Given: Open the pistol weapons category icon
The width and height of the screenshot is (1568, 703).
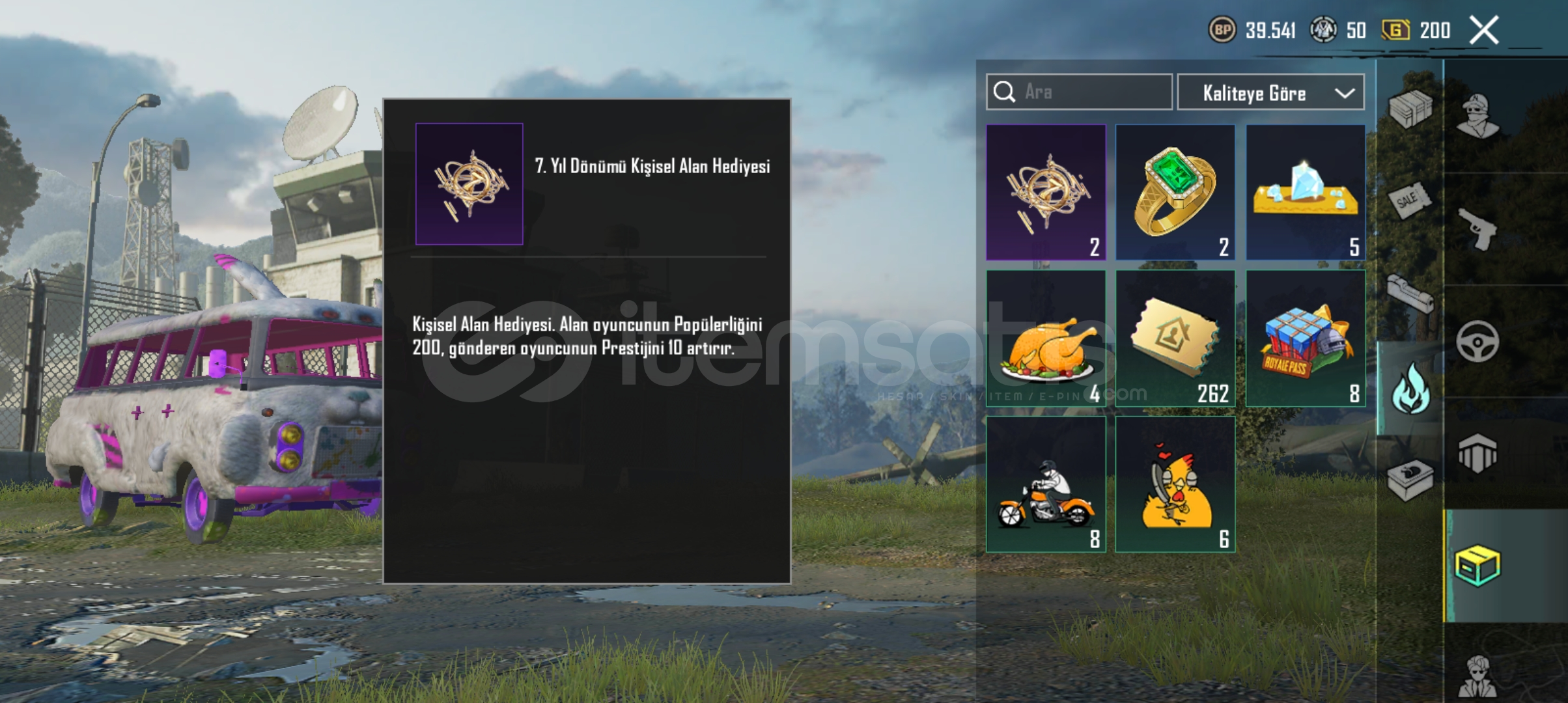Looking at the screenshot, I should (x=1478, y=229).
